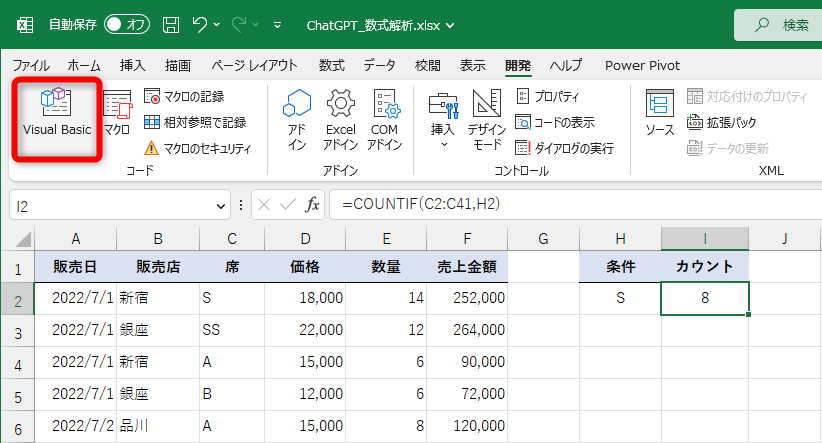Switch to the Draw tab

coord(178,66)
